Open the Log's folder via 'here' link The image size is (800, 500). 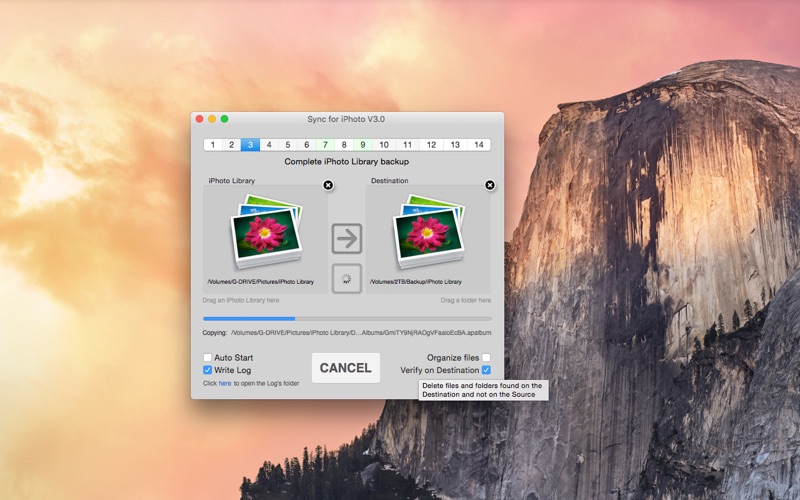point(225,383)
